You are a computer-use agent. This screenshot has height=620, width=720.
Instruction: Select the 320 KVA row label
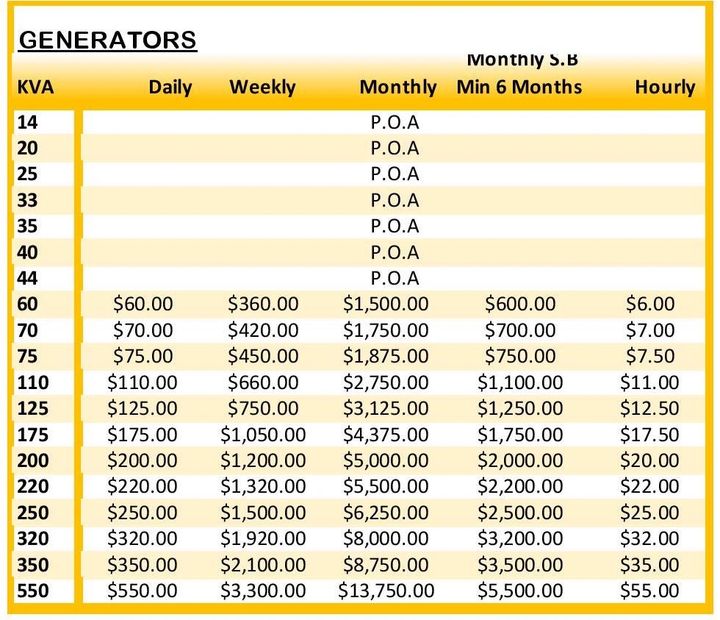pyautogui.click(x=32, y=539)
